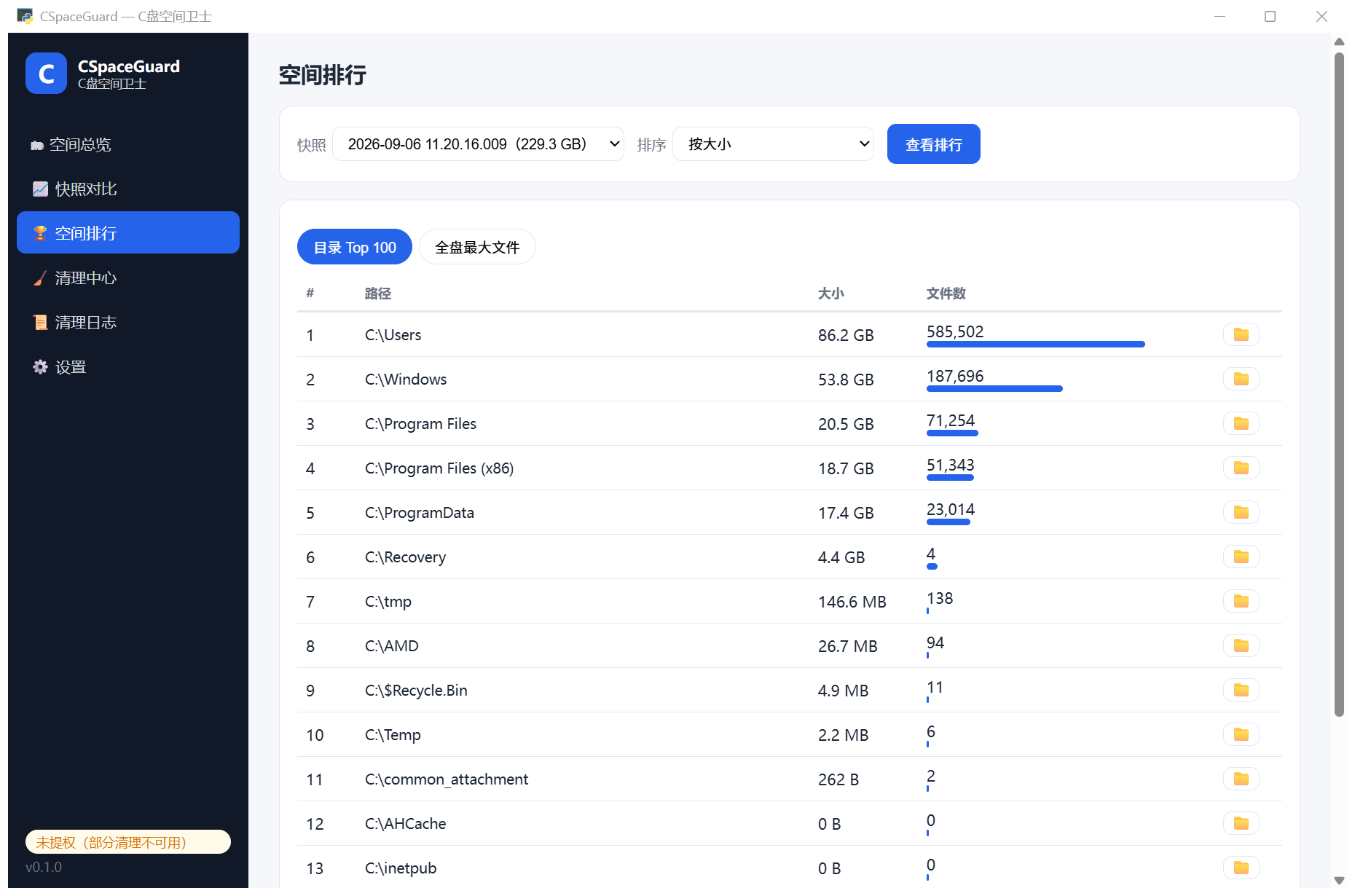Click the 585,502 file count value

[955, 331]
